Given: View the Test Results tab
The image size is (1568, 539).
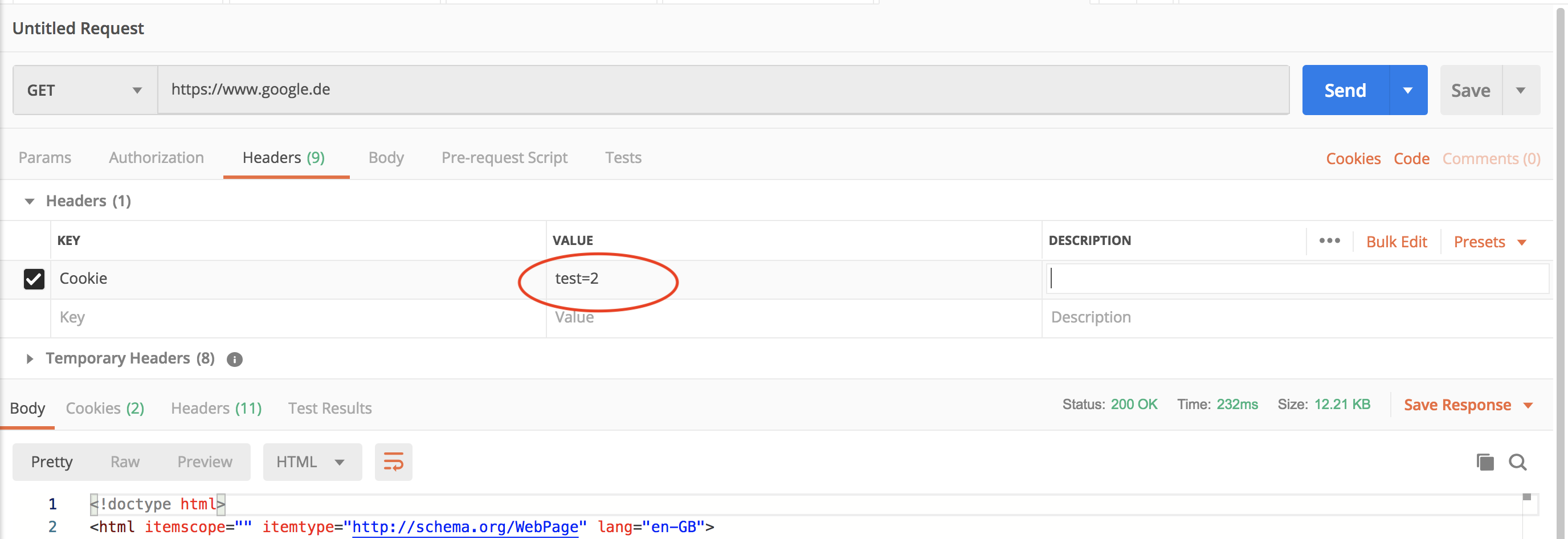Looking at the screenshot, I should (329, 407).
